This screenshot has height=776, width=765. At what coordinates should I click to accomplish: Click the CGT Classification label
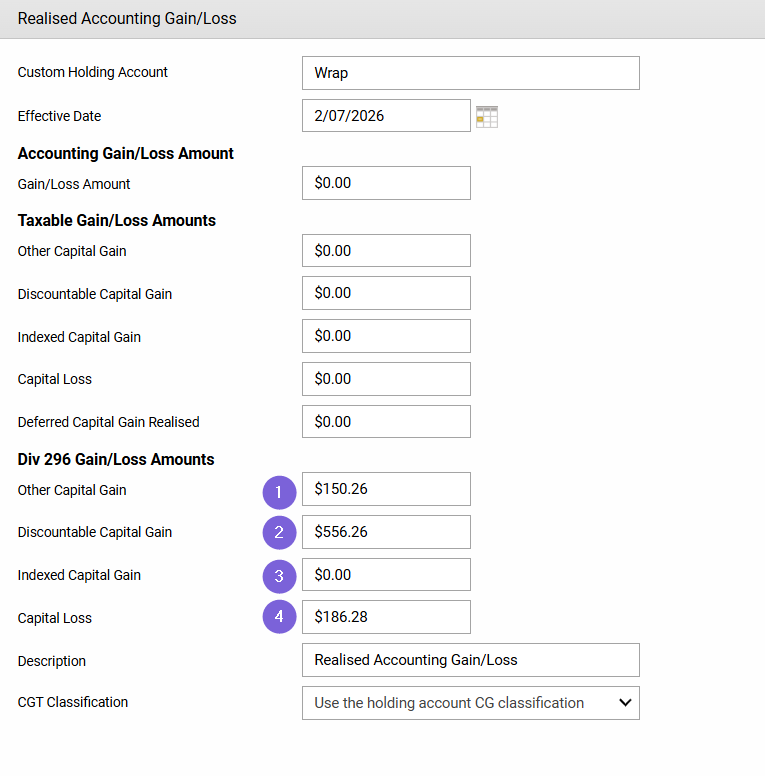(73, 702)
